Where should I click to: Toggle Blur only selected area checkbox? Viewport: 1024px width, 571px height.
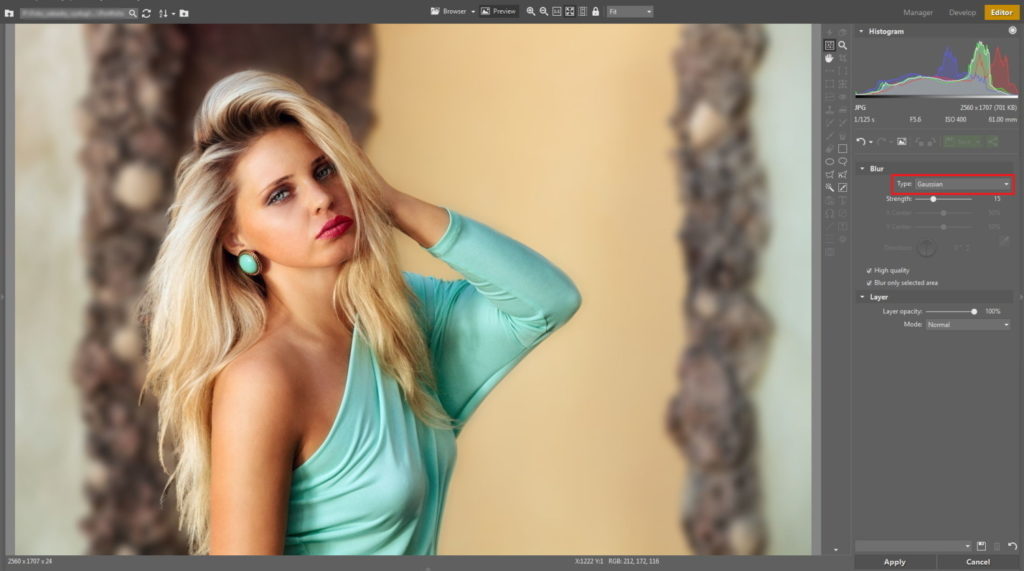(x=869, y=283)
